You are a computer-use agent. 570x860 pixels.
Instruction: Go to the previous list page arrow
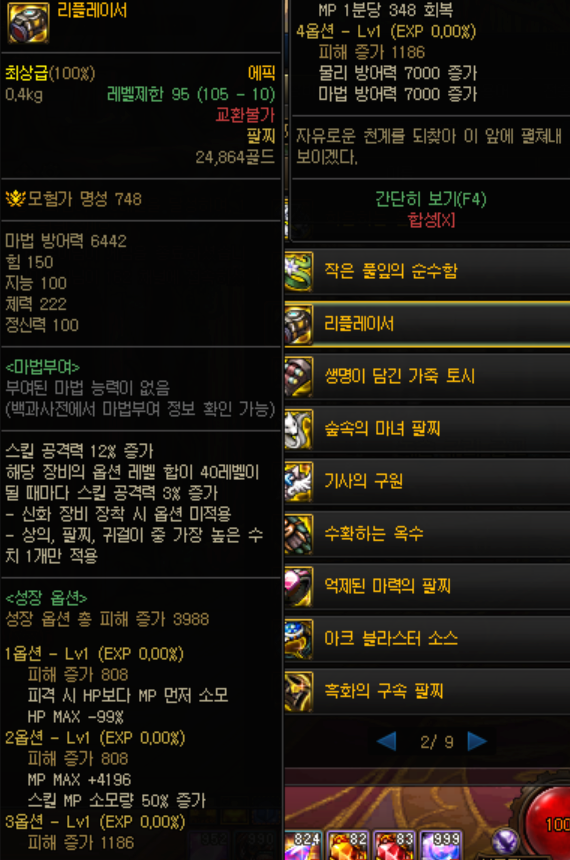click(387, 742)
